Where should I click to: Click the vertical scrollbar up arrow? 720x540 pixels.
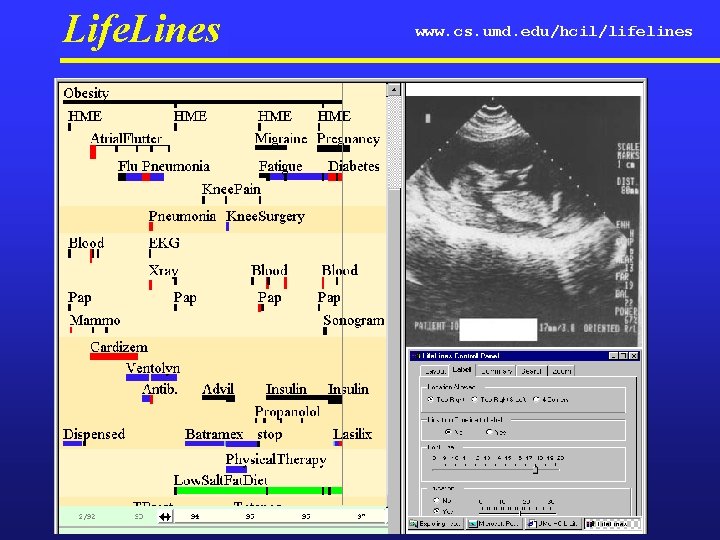click(394, 90)
